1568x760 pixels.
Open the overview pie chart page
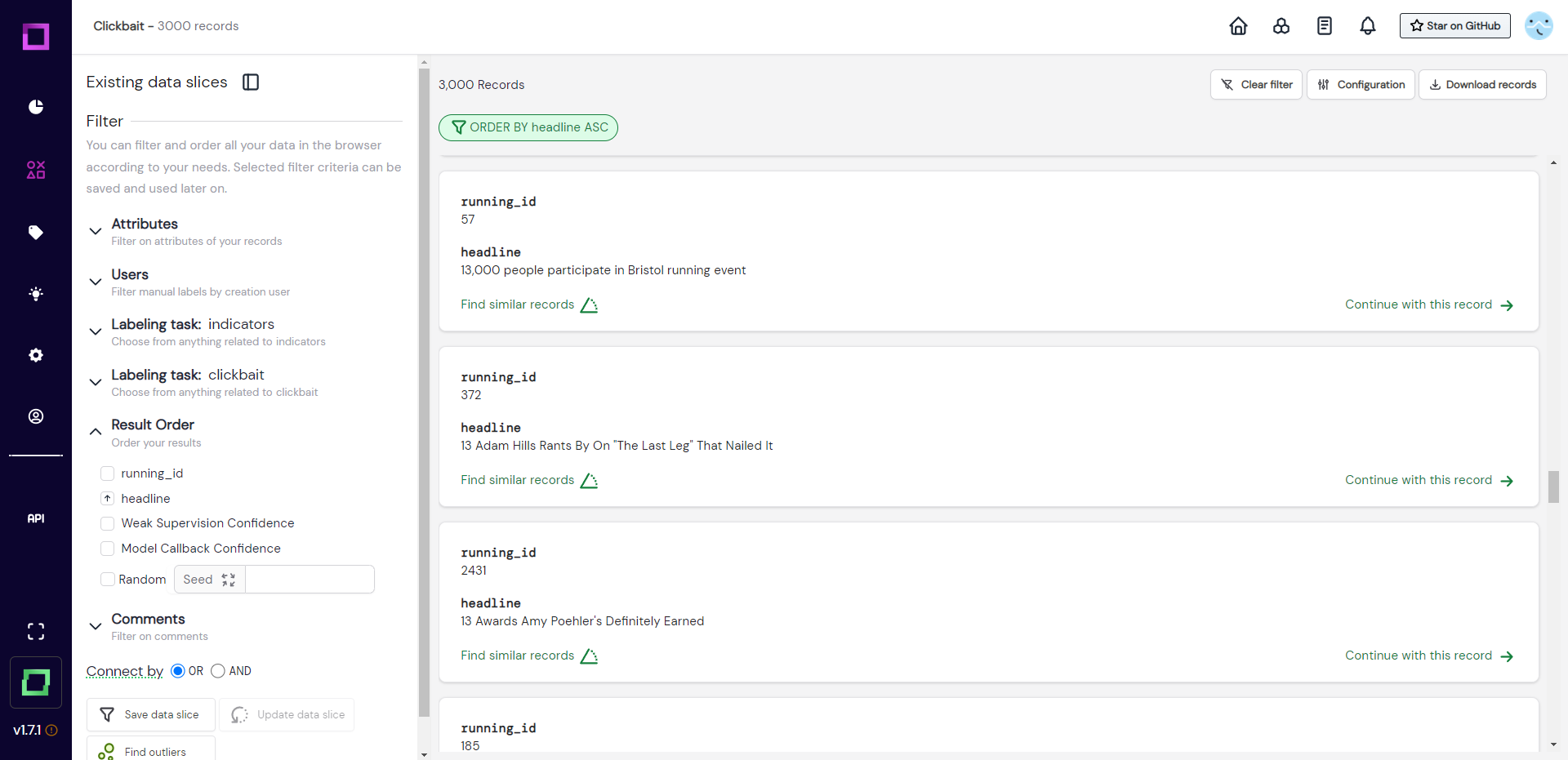(36, 107)
